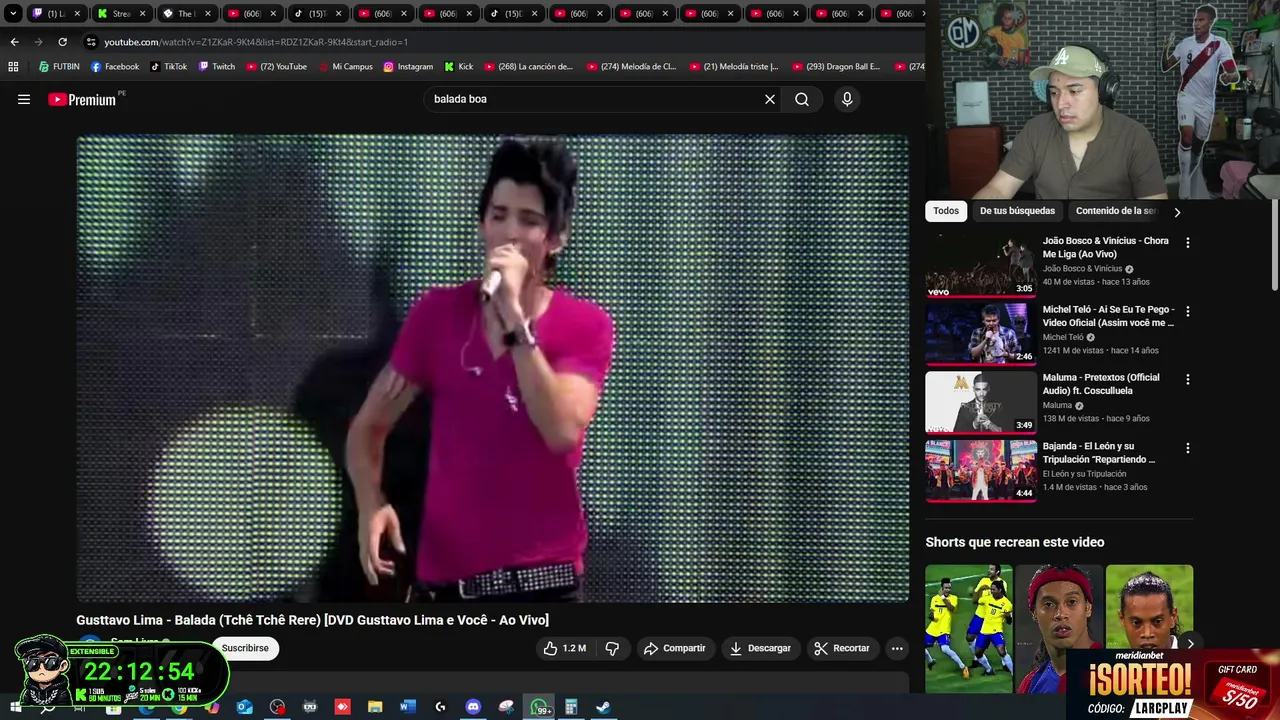Screen dimensions: 1280x720
Task: Open Calculator from the taskbar
Action: (x=571, y=707)
